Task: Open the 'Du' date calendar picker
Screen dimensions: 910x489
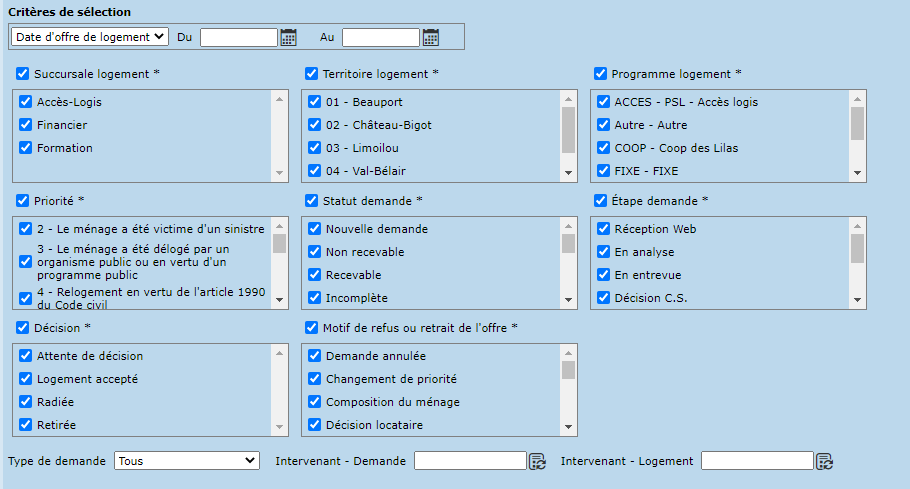Action: point(289,38)
